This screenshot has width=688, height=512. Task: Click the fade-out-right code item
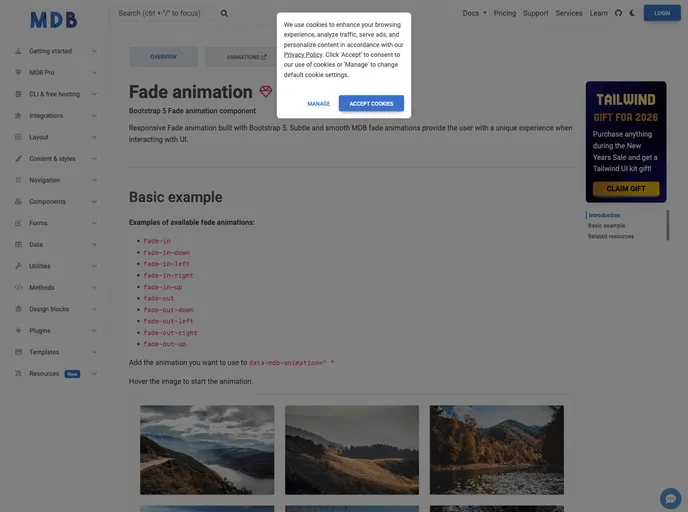click(x=170, y=333)
